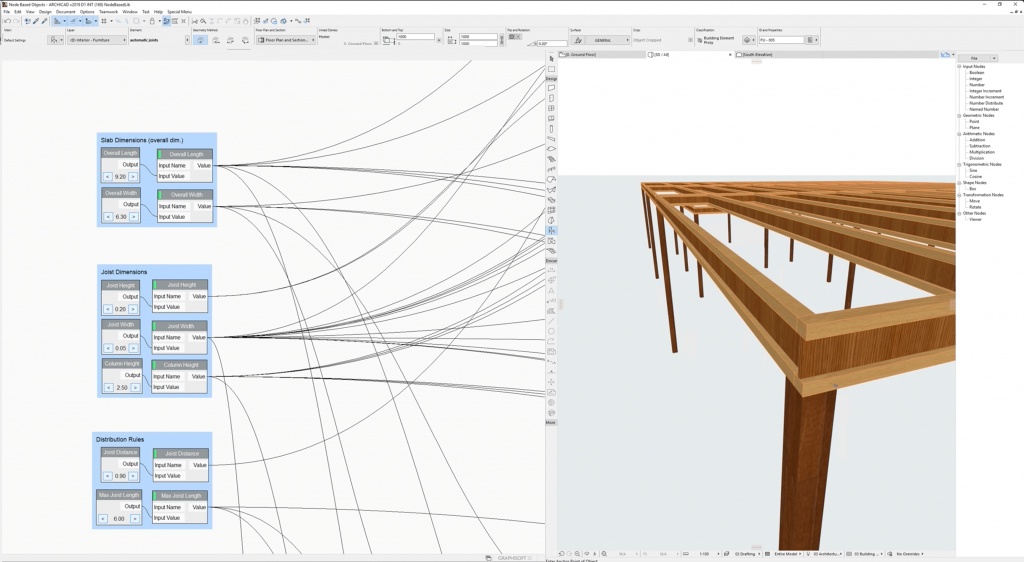
Task: Open the Interior - Furniture layer dropdown
Action: coord(95,40)
